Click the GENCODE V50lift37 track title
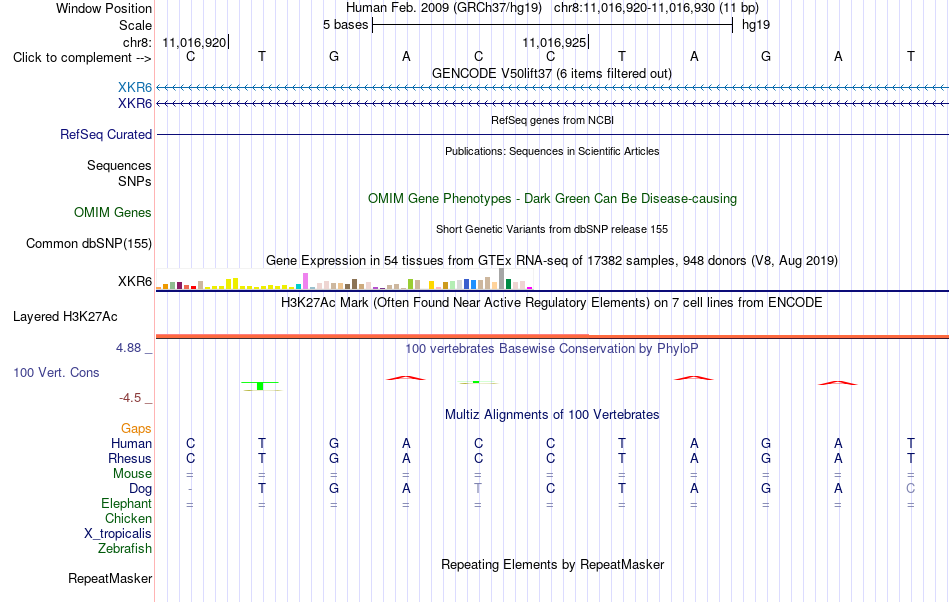This screenshot has width=950, height=602. [551, 74]
